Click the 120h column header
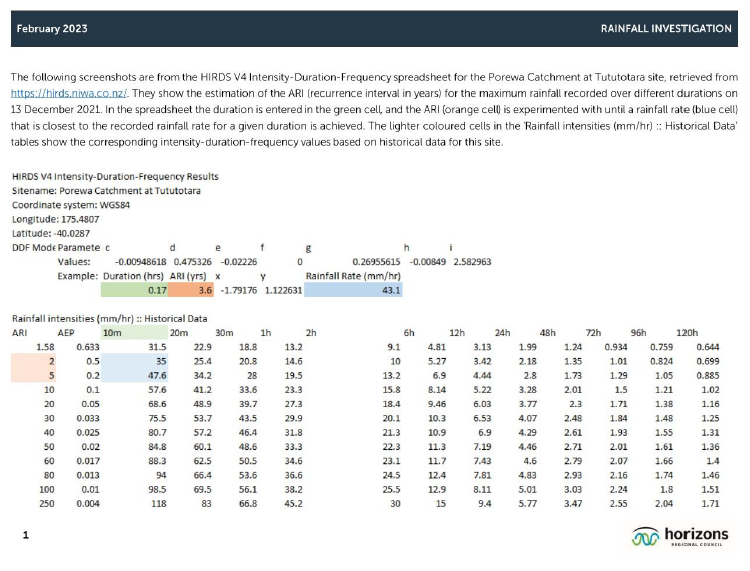Image resolution: width=750 pixels, height=571 pixels. [x=686, y=332]
